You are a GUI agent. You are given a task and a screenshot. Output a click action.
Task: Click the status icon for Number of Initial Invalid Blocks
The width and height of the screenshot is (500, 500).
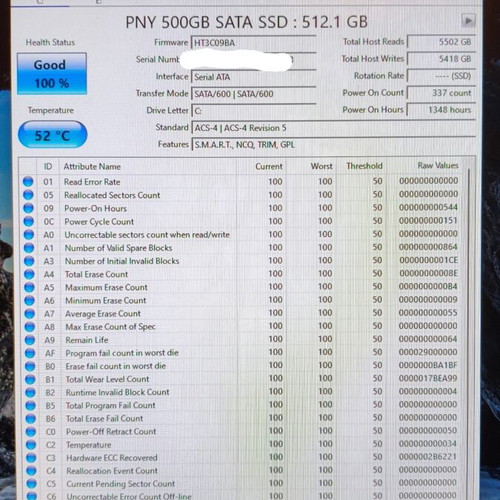point(29,261)
